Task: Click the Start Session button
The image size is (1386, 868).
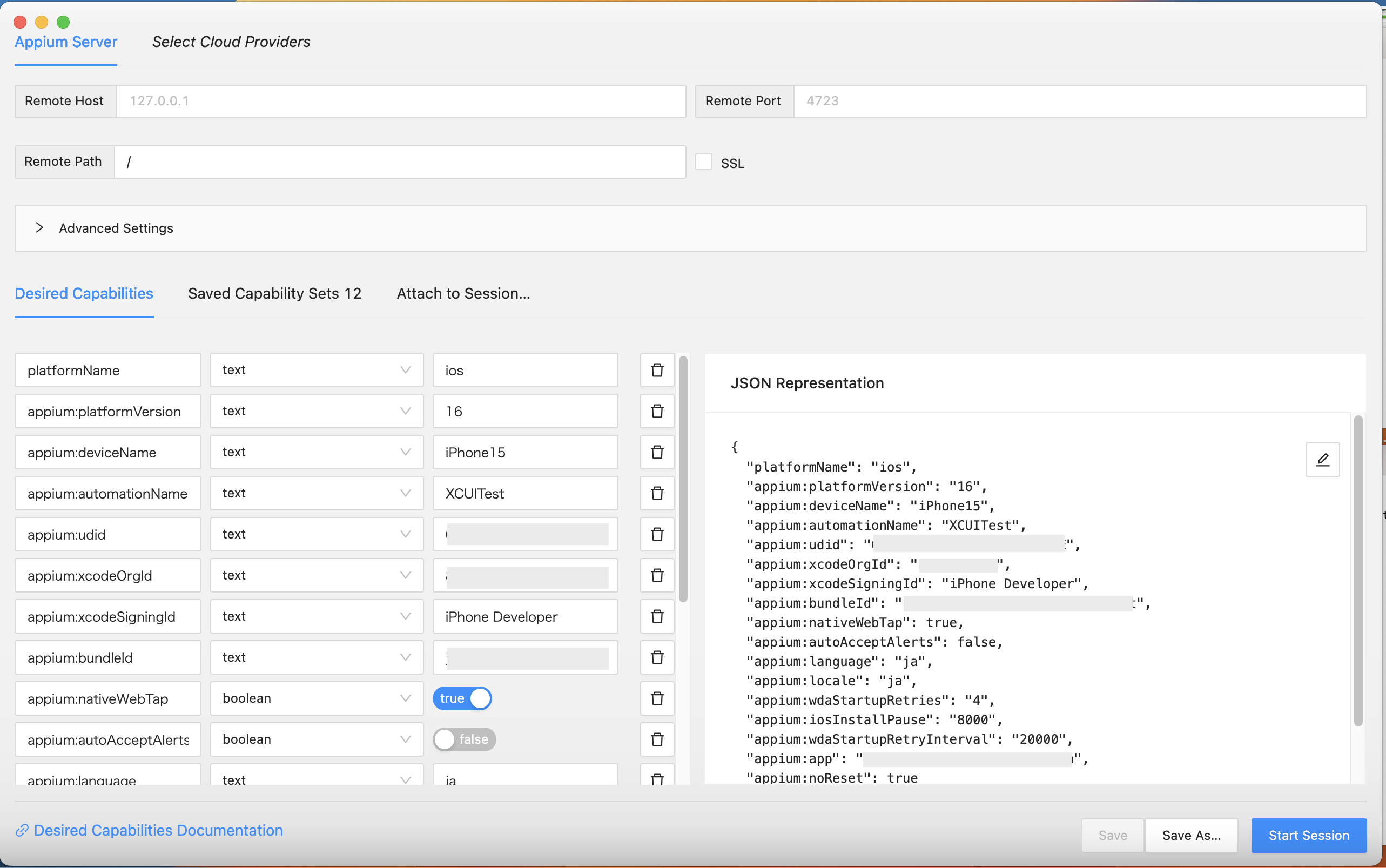Action: (1309, 835)
